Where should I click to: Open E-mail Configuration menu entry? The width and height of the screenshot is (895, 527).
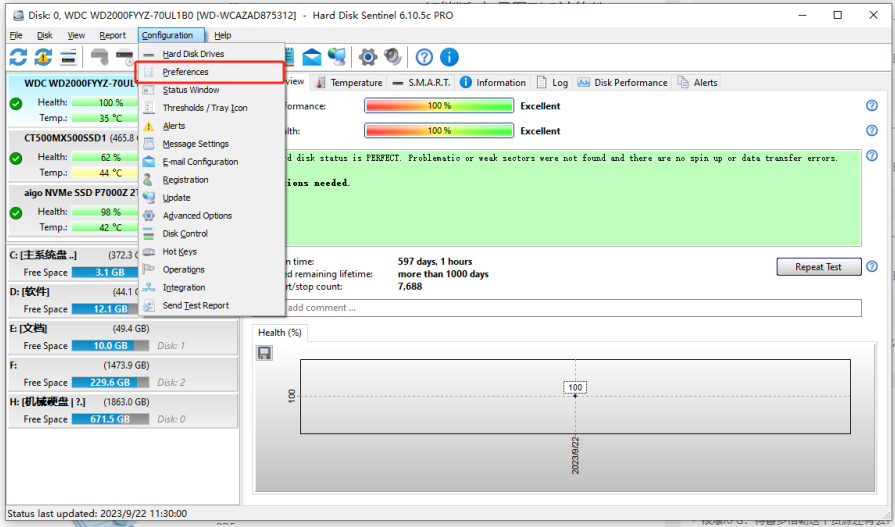click(x=212, y=162)
